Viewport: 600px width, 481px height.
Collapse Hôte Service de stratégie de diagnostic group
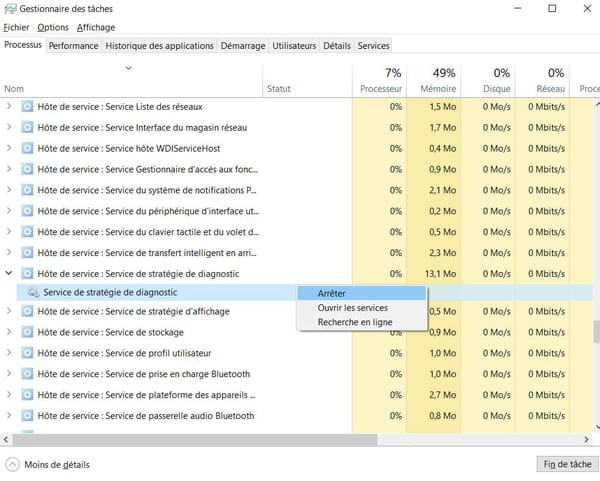(x=9, y=273)
